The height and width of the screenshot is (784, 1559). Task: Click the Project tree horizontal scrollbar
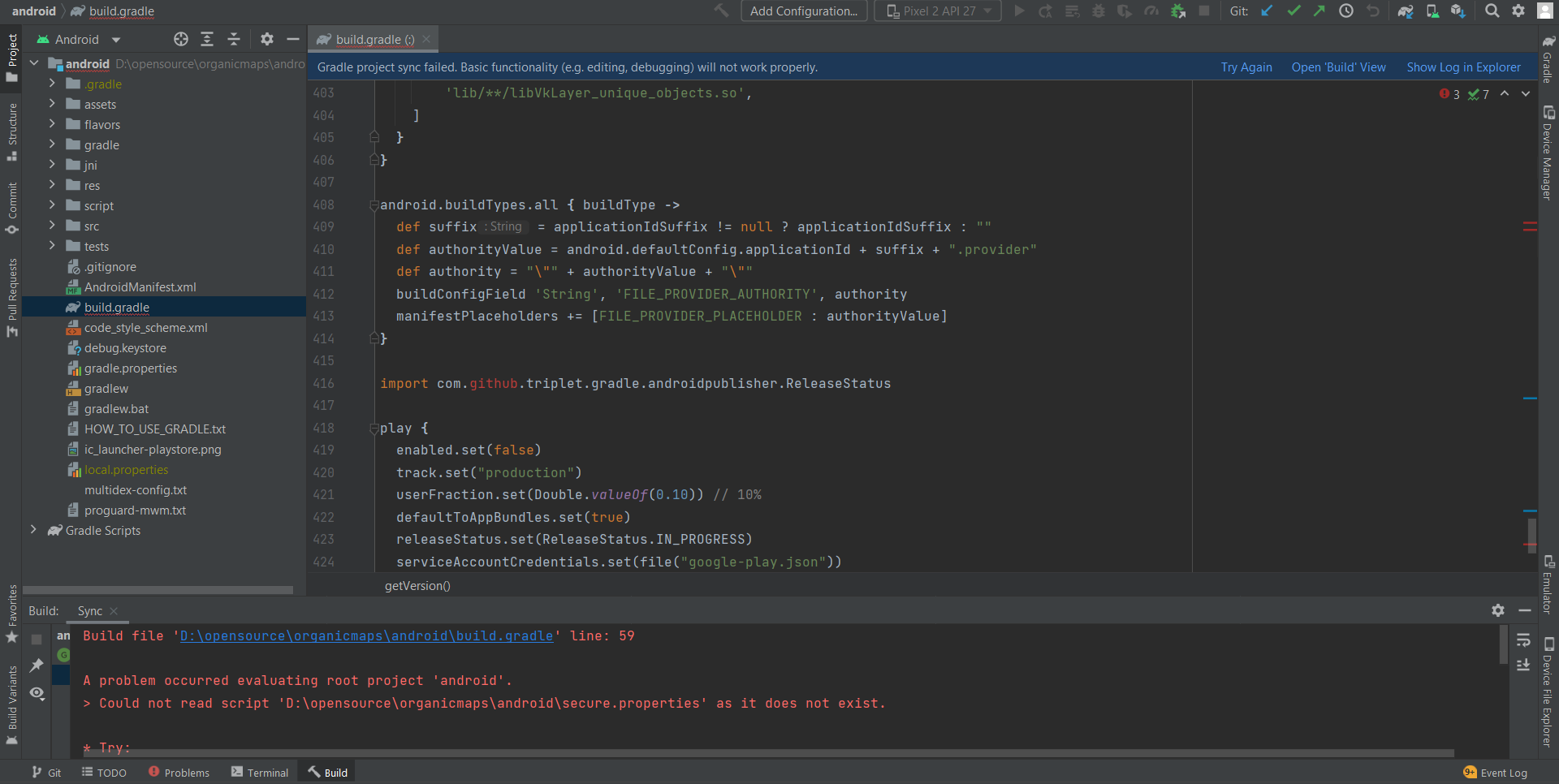click(158, 590)
